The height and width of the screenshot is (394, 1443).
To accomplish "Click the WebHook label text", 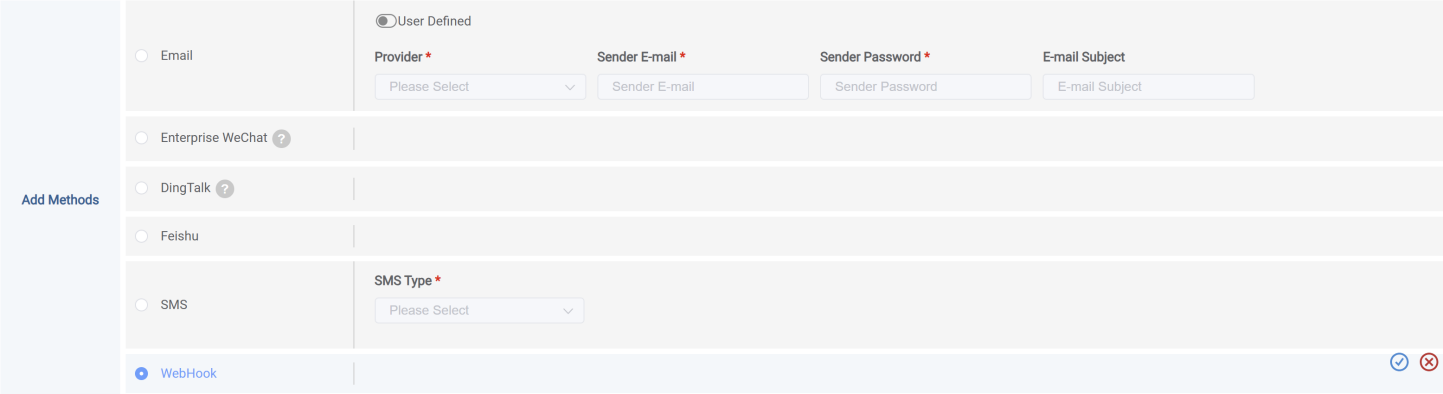I will tap(189, 374).
